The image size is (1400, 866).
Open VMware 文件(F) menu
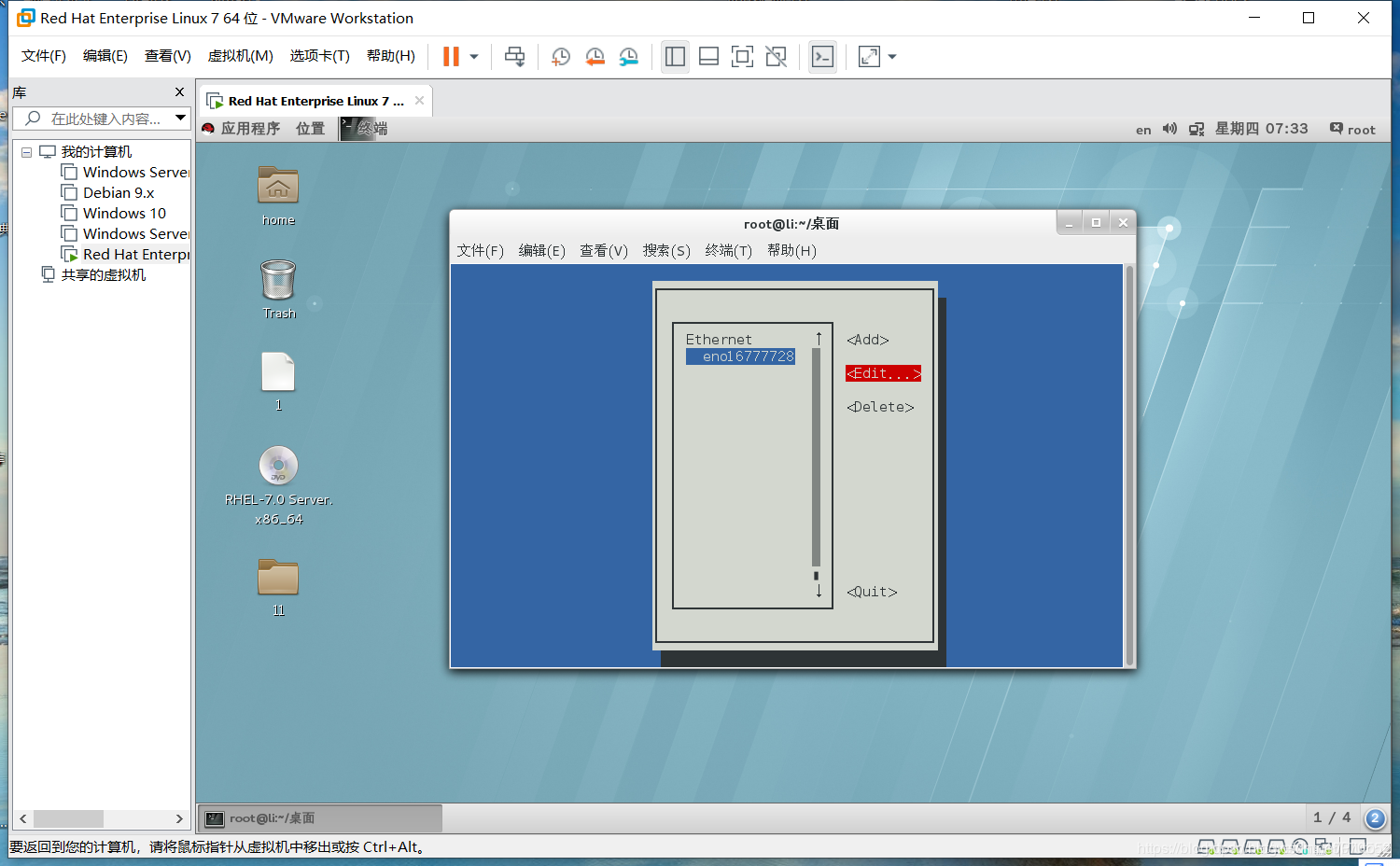pos(43,56)
